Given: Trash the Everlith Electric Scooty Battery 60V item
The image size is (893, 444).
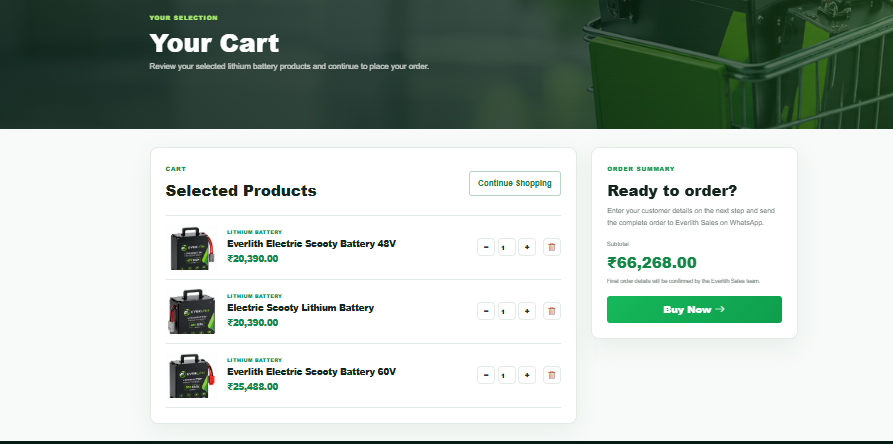Looking at the screenshot, I should [x=551, y=375].
